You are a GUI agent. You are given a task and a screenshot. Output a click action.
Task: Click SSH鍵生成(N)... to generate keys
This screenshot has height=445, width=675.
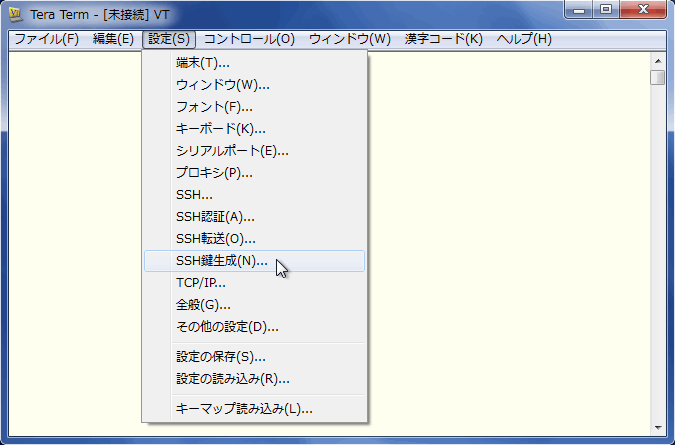(x=254, y=261)
